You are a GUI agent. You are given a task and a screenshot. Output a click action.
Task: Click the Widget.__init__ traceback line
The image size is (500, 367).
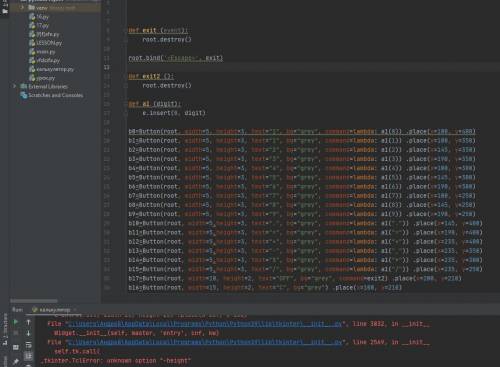pyautogui.click(x=136, y=333)
